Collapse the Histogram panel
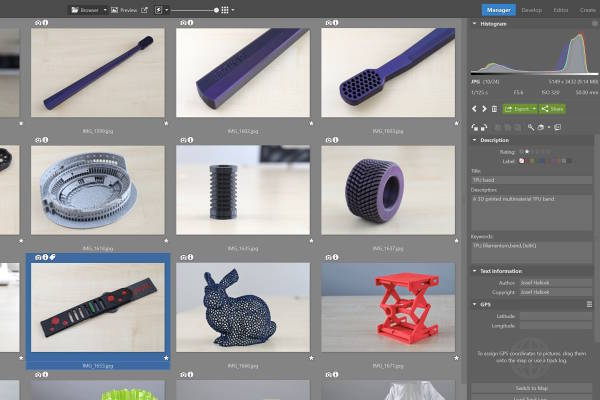600x400 pixels. pyautogui.click(x=474, y=24)
